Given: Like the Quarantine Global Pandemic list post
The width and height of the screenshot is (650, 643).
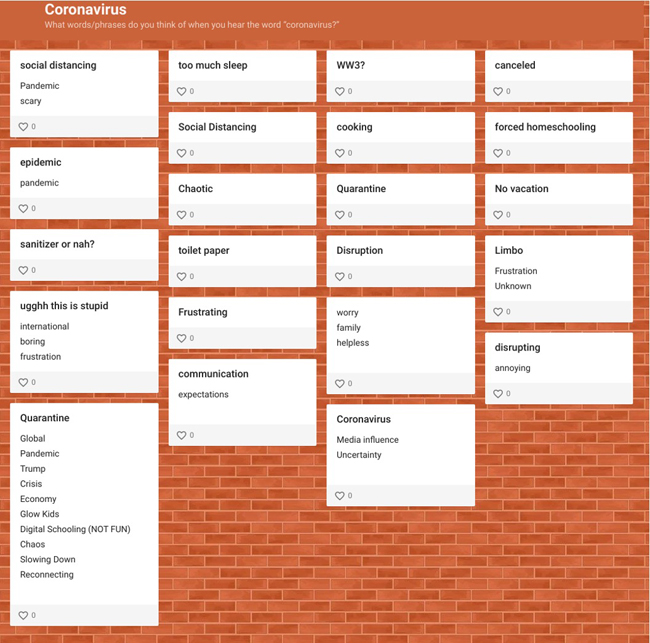Looking at the screenshot, I should [23, 615].
